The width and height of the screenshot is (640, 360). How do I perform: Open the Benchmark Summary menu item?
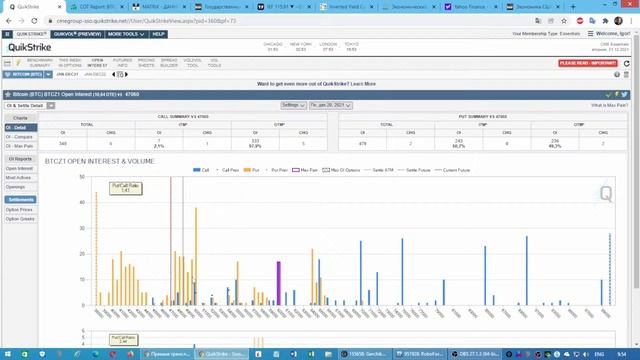(40, 63)
